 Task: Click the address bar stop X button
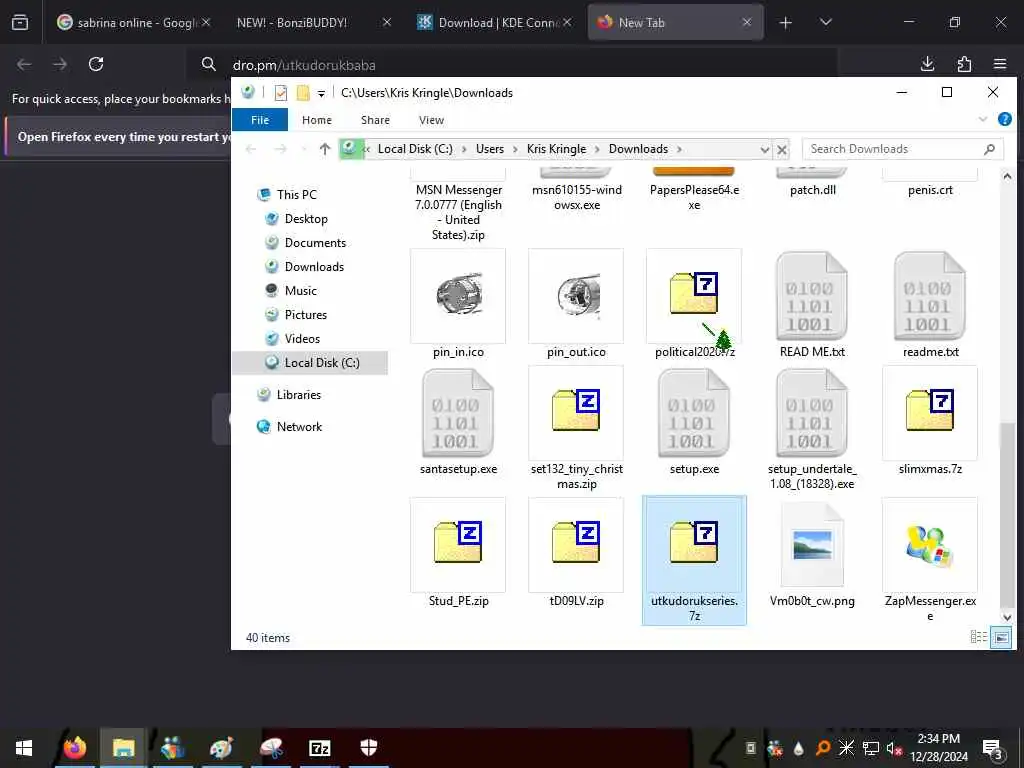(782, 150)
